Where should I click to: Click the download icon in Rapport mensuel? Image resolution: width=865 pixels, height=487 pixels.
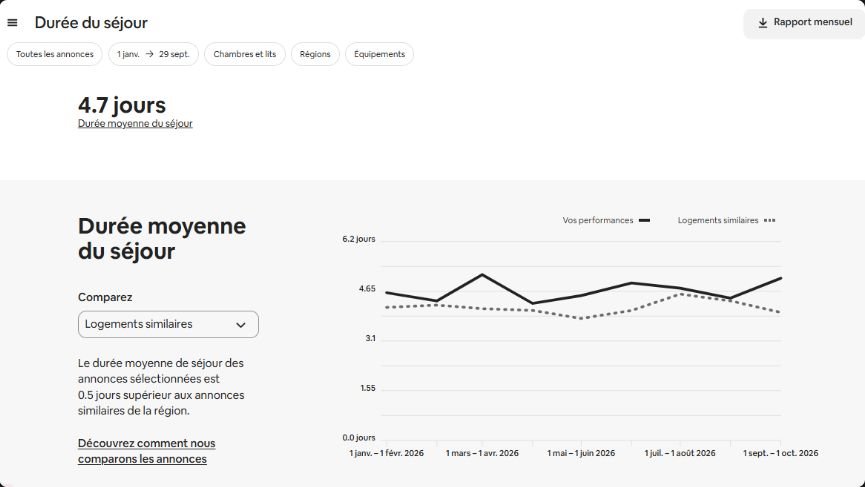[x=762, y=23]
